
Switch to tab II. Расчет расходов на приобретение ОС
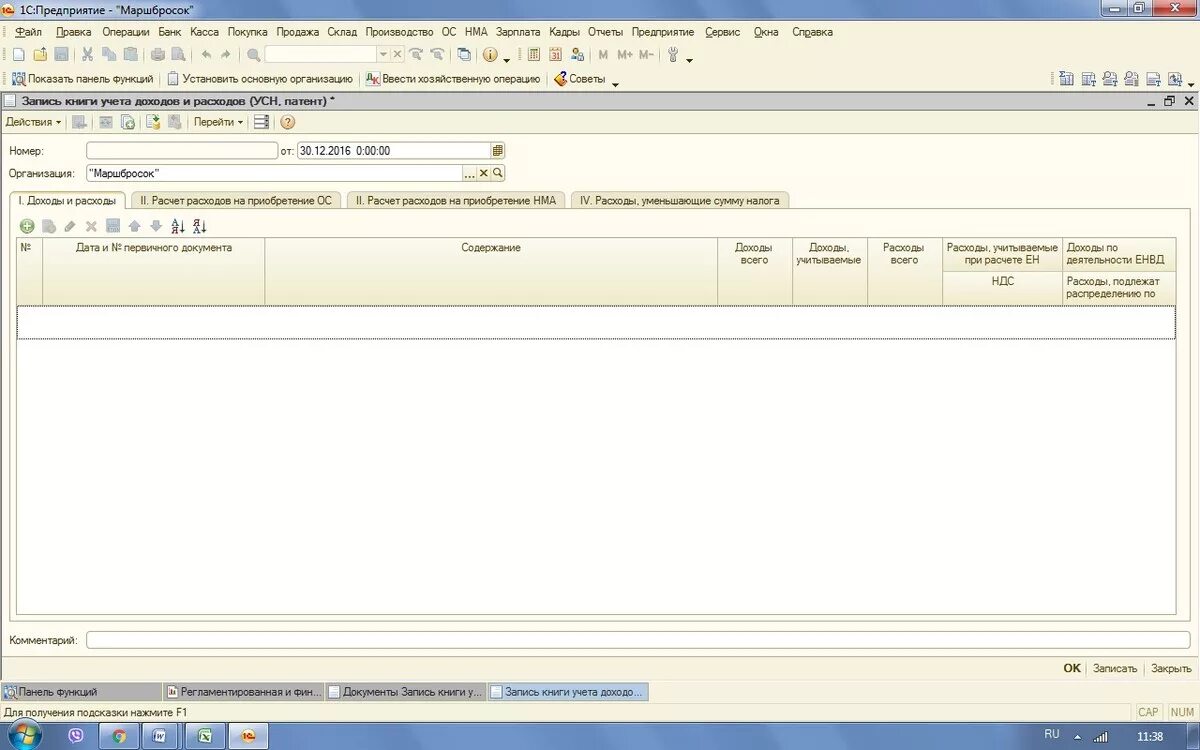coord(236,200)
